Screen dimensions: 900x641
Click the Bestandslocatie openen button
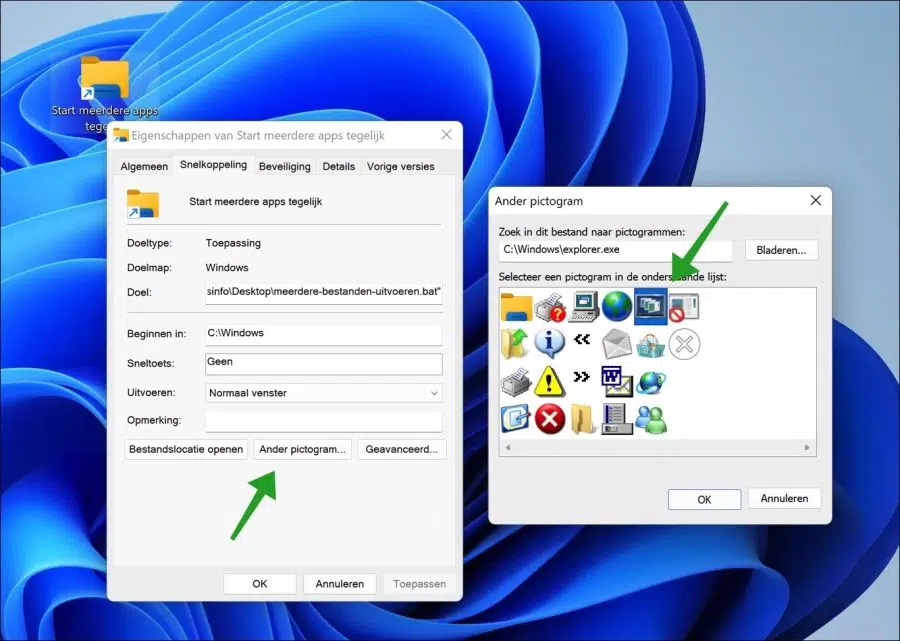point(186,449)
